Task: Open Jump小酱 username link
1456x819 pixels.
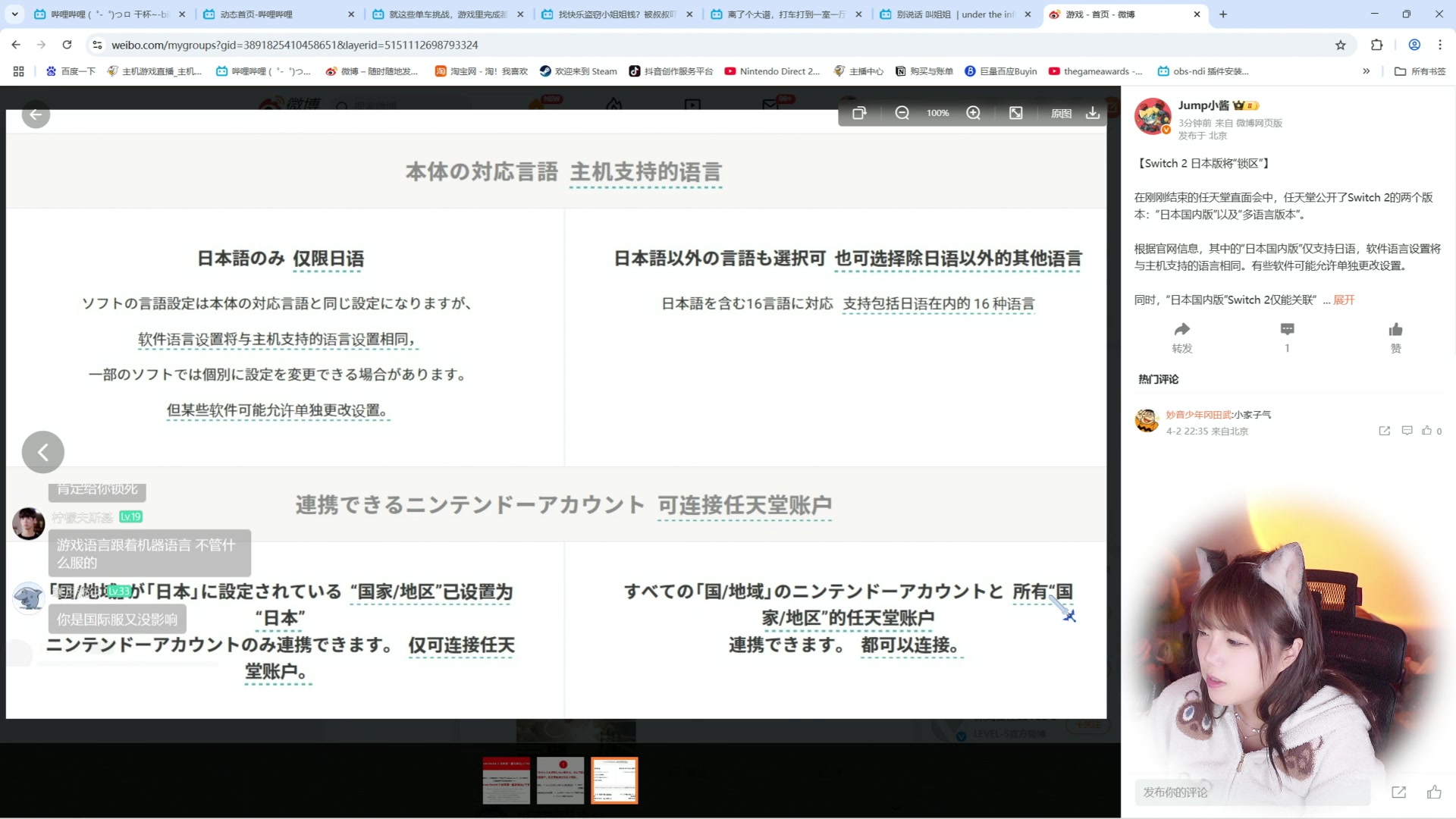Action: point(1203,105)
